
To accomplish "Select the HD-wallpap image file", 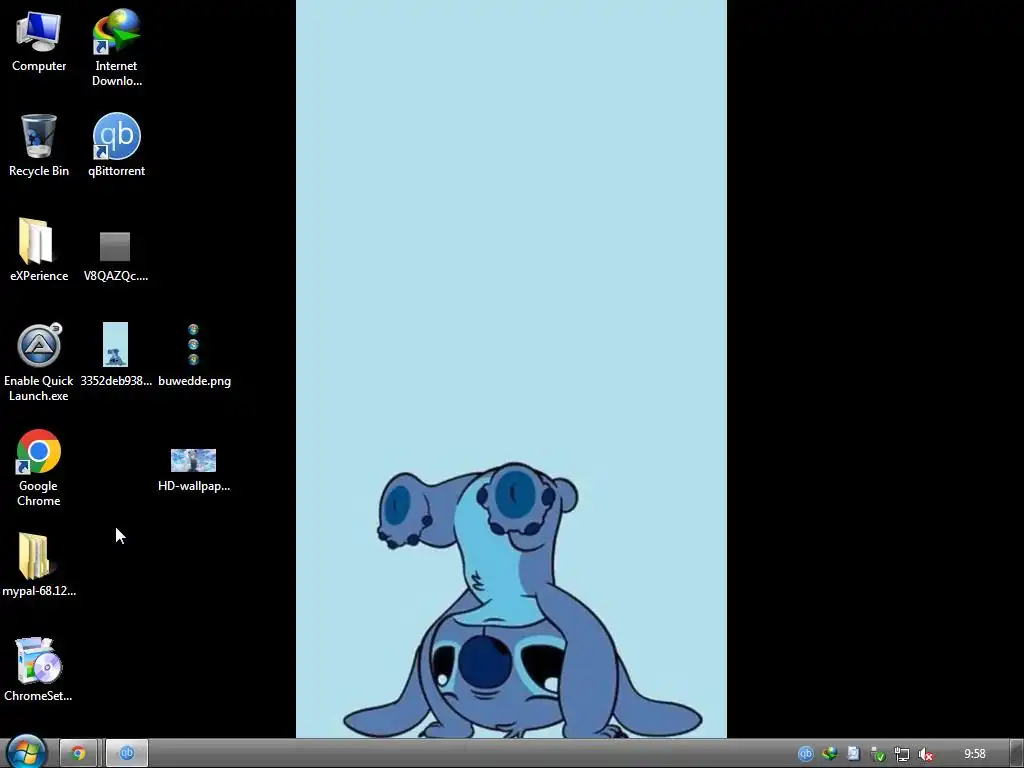I will coord(193,470).
